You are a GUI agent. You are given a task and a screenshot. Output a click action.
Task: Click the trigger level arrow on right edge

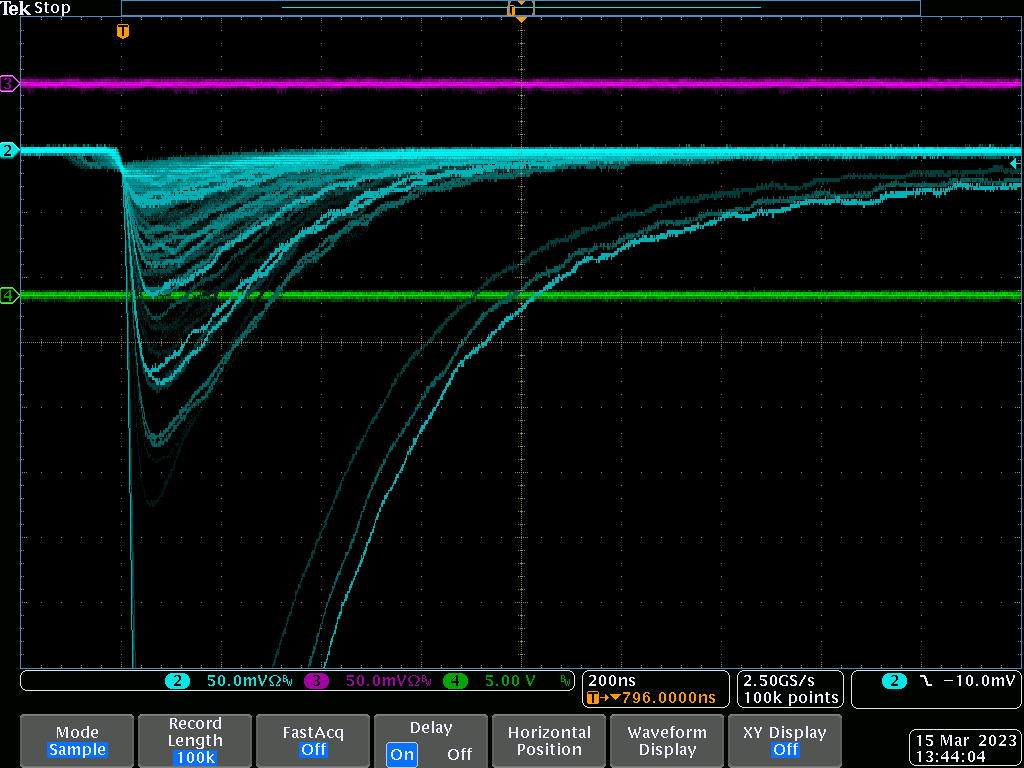point(1013,163)
